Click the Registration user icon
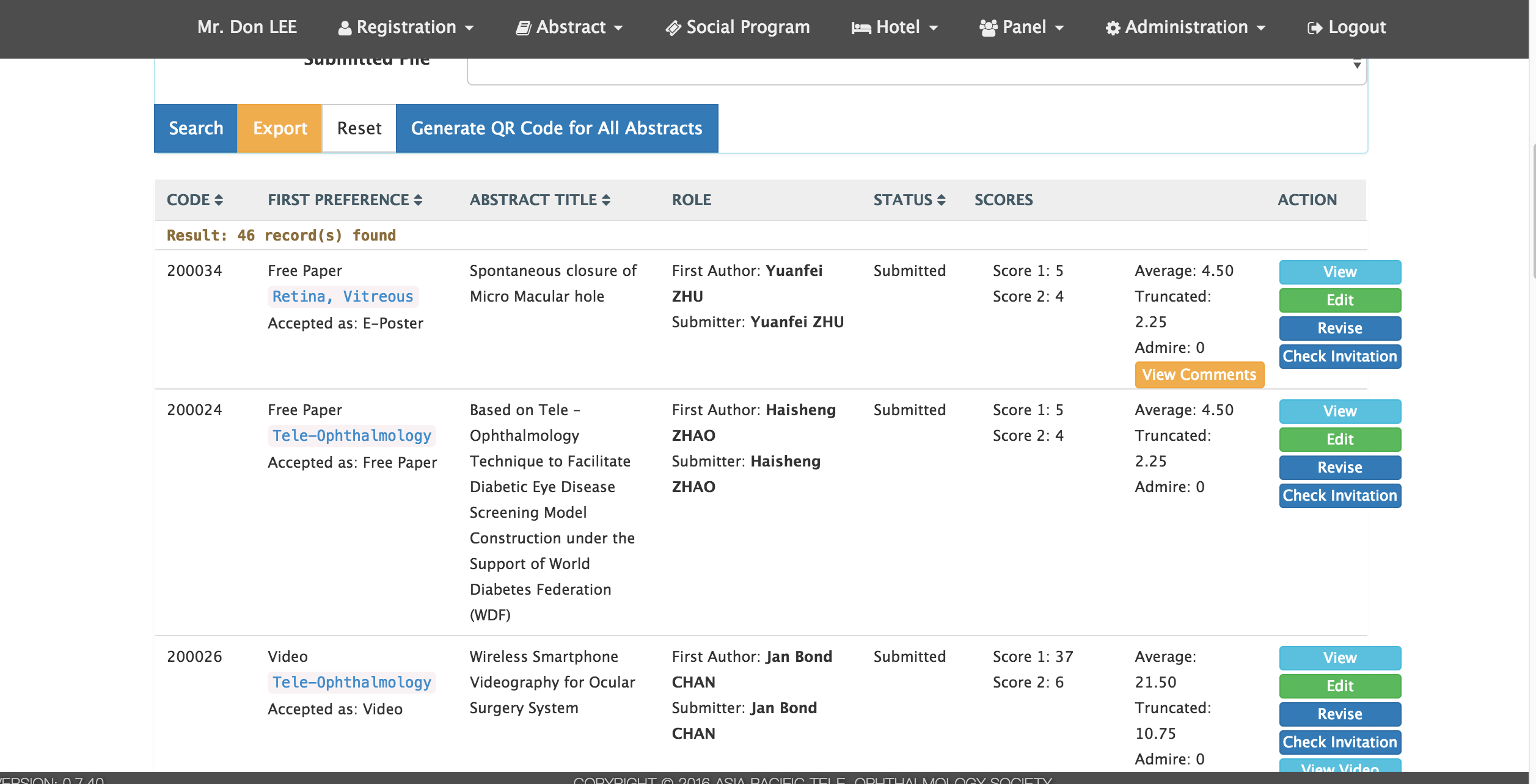Viewport: 1536px width, 784px height. point(345,28)
